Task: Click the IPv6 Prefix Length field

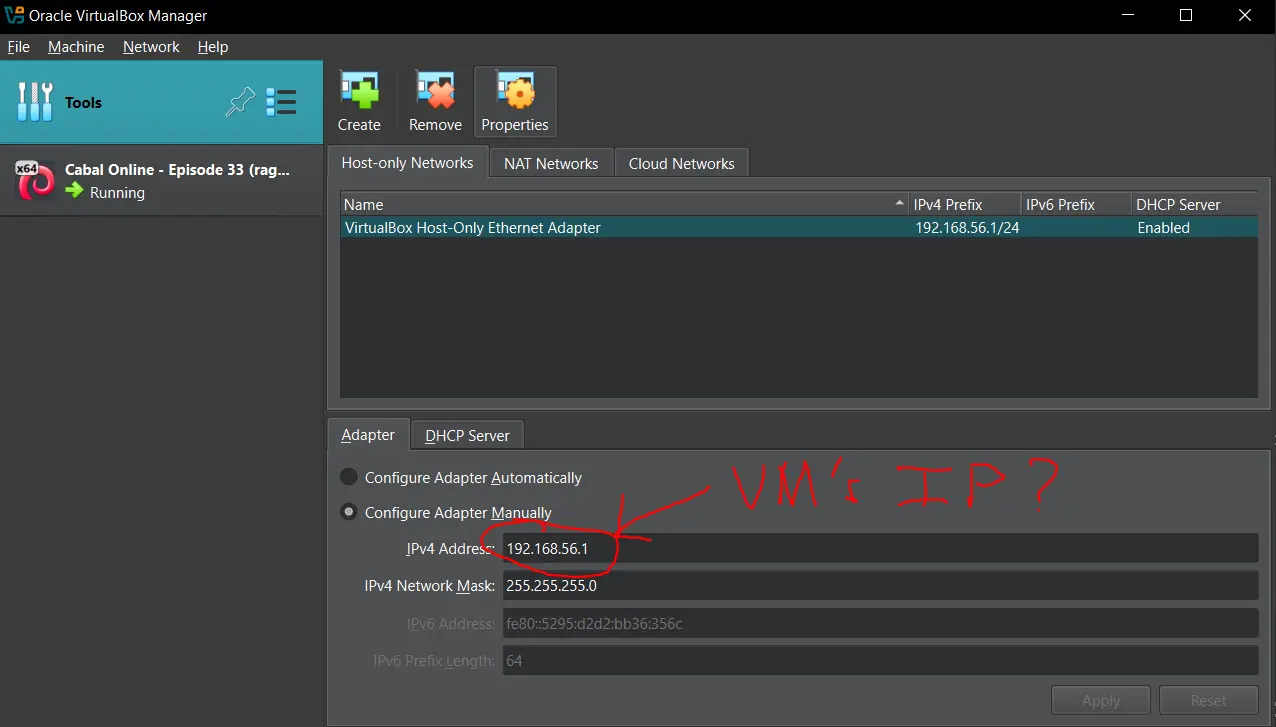Action: click(880, 661)
